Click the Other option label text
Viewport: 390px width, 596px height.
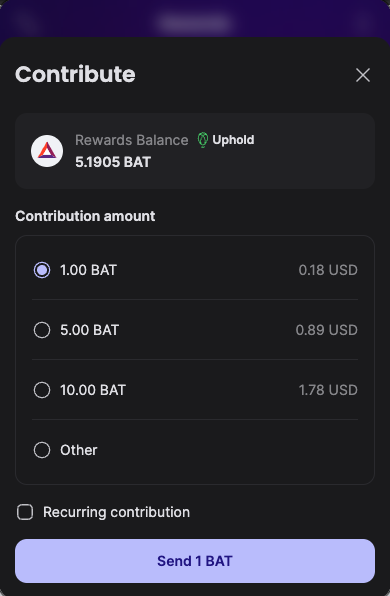(x=79, y=450)
